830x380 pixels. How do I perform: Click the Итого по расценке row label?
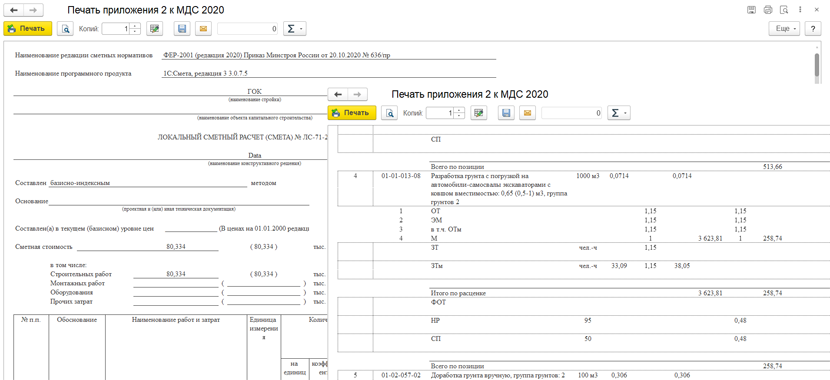click(459, 293)
